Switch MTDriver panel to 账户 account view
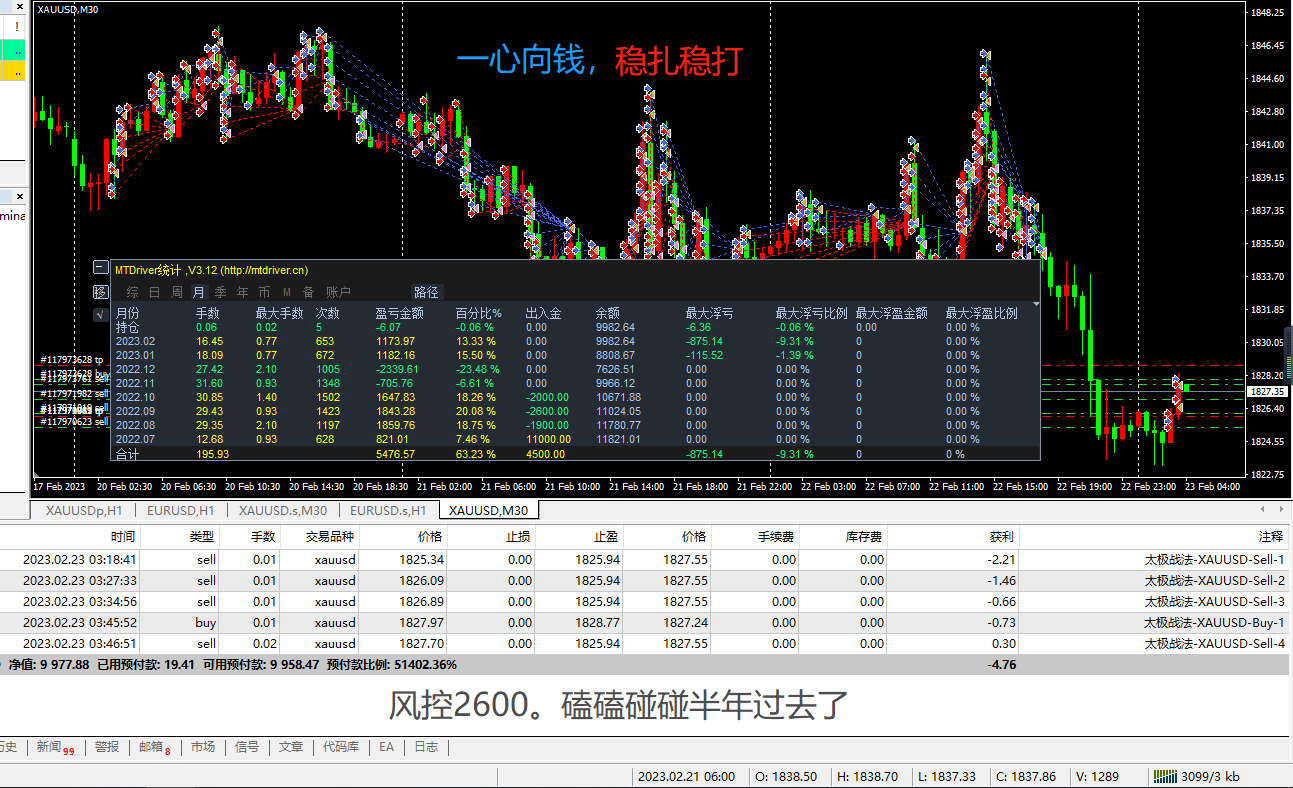 click(x=337, y=291)
